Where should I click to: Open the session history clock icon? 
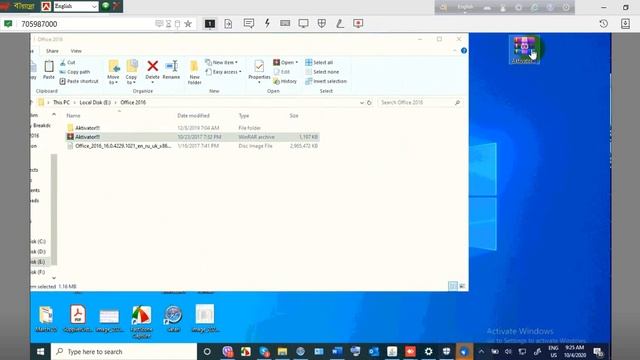604,24
